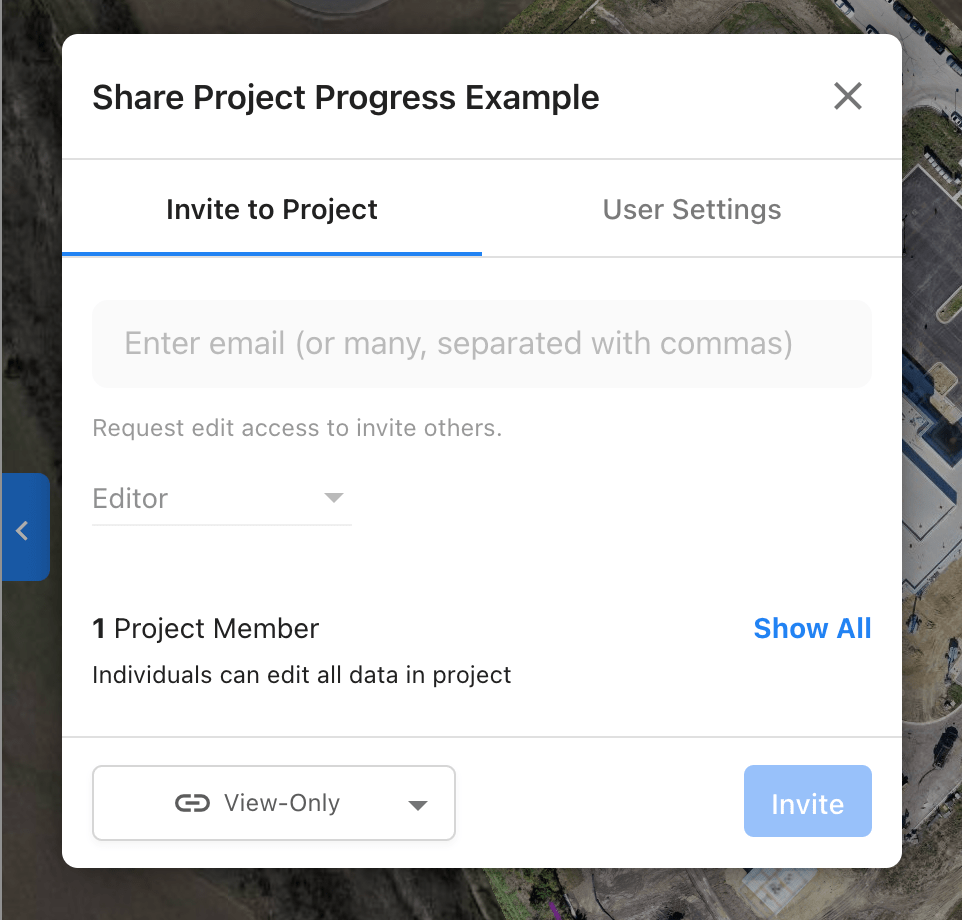Show All project members
Viewport: 962px width, 920px height.
[812, 628]
